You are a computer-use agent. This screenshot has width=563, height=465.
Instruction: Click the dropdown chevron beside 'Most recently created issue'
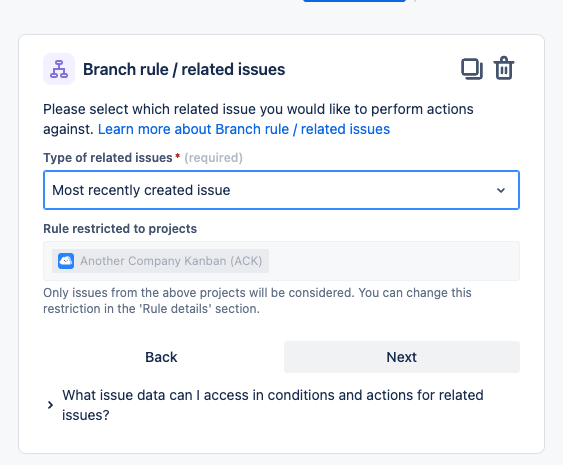(501, 190)
